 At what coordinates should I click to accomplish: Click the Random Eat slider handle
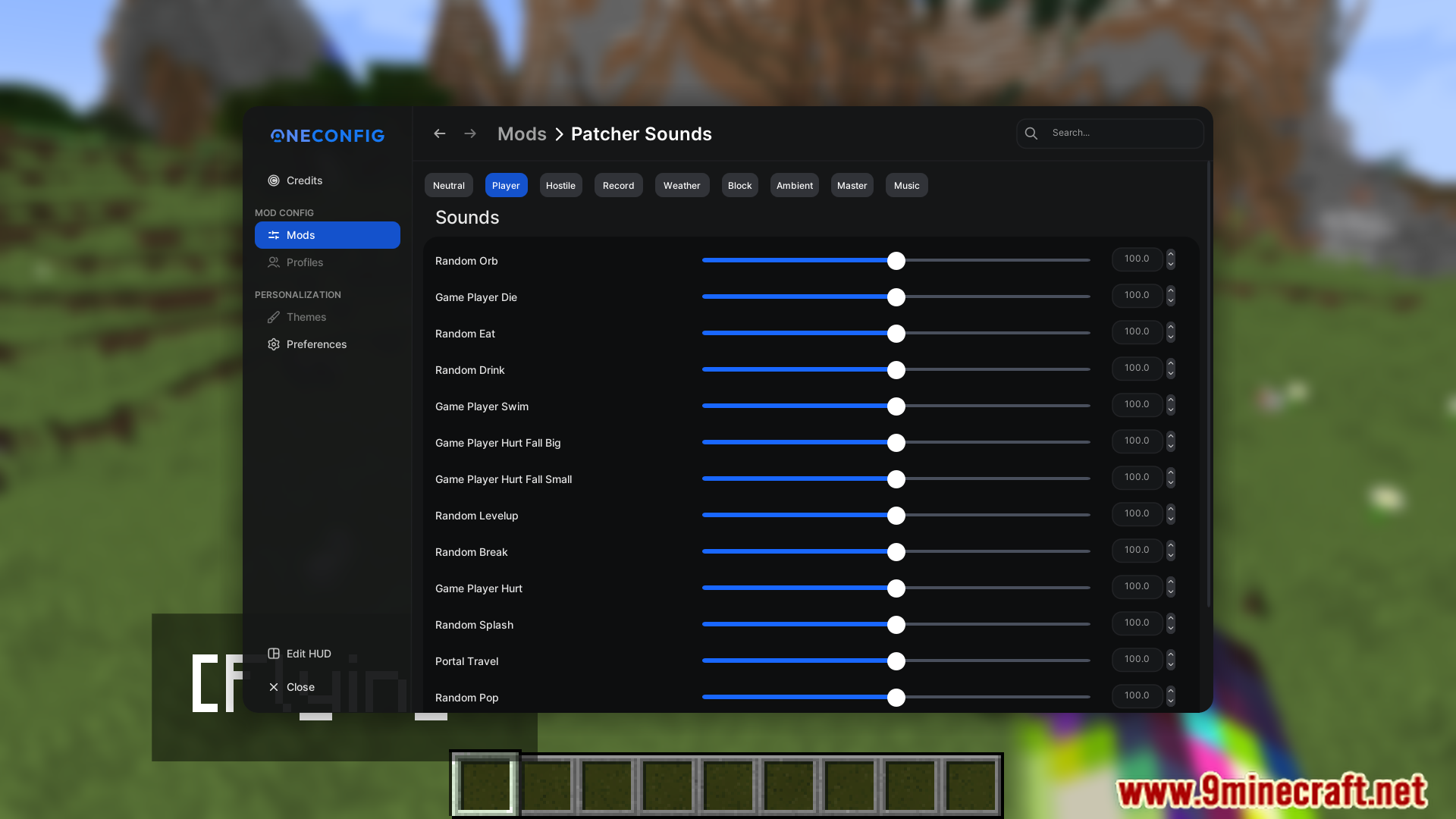(x=896, y=334)
